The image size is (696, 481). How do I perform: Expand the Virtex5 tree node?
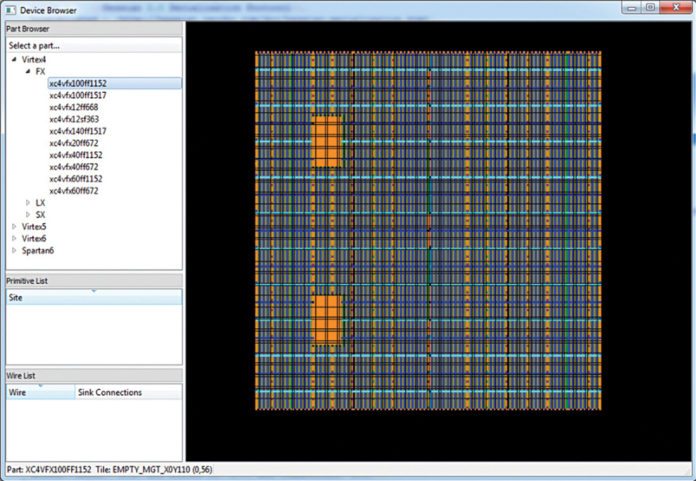pos(14,227)
